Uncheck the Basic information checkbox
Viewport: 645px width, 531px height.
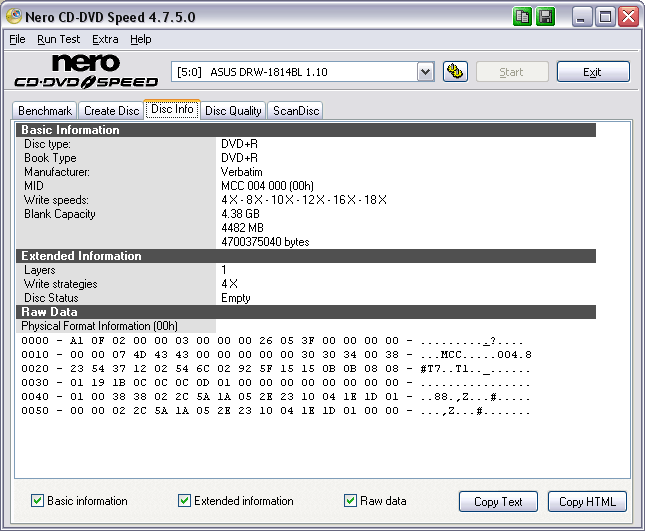[x=37, y=501]
